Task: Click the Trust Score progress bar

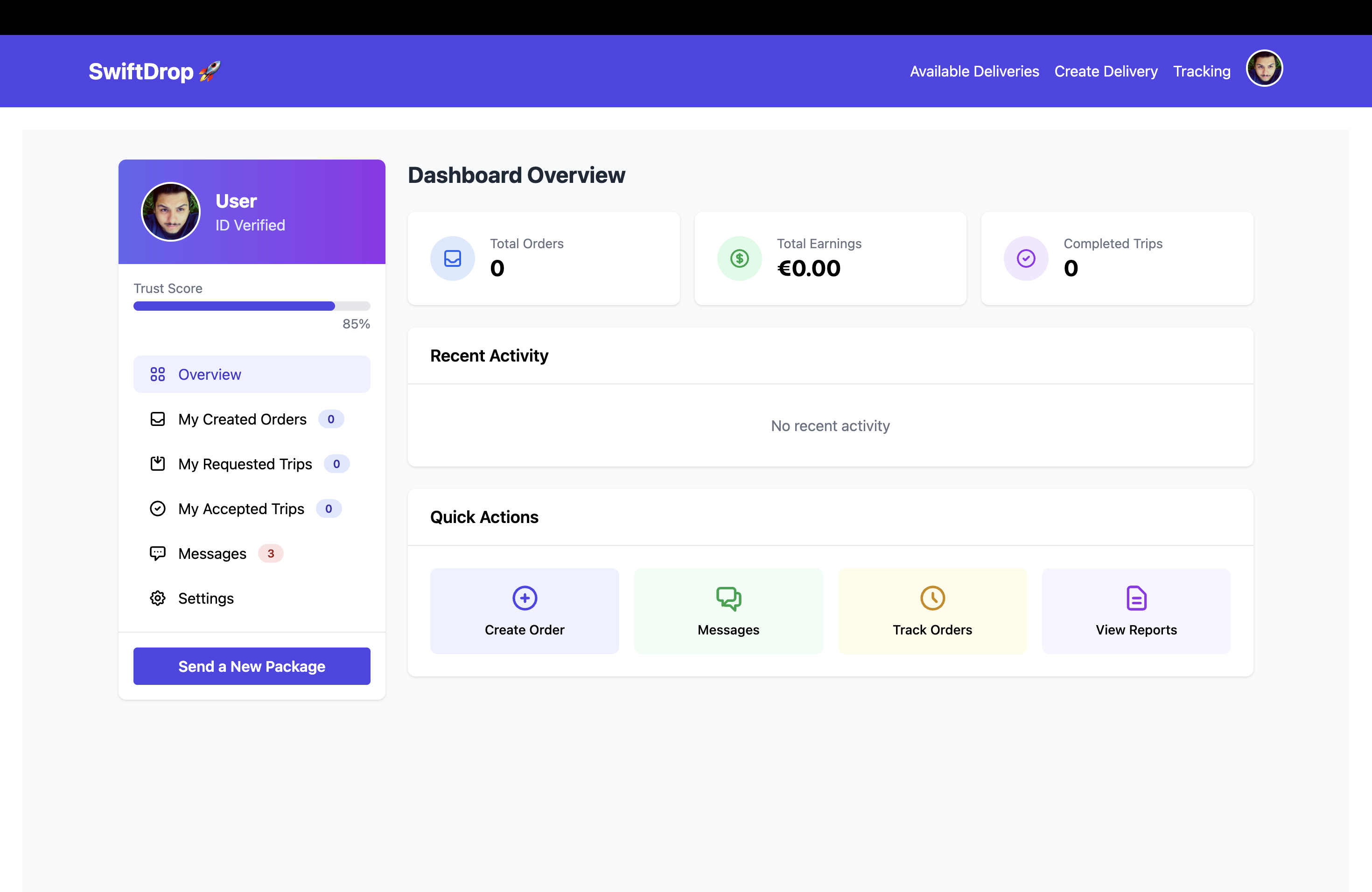Action: point(252,306)
